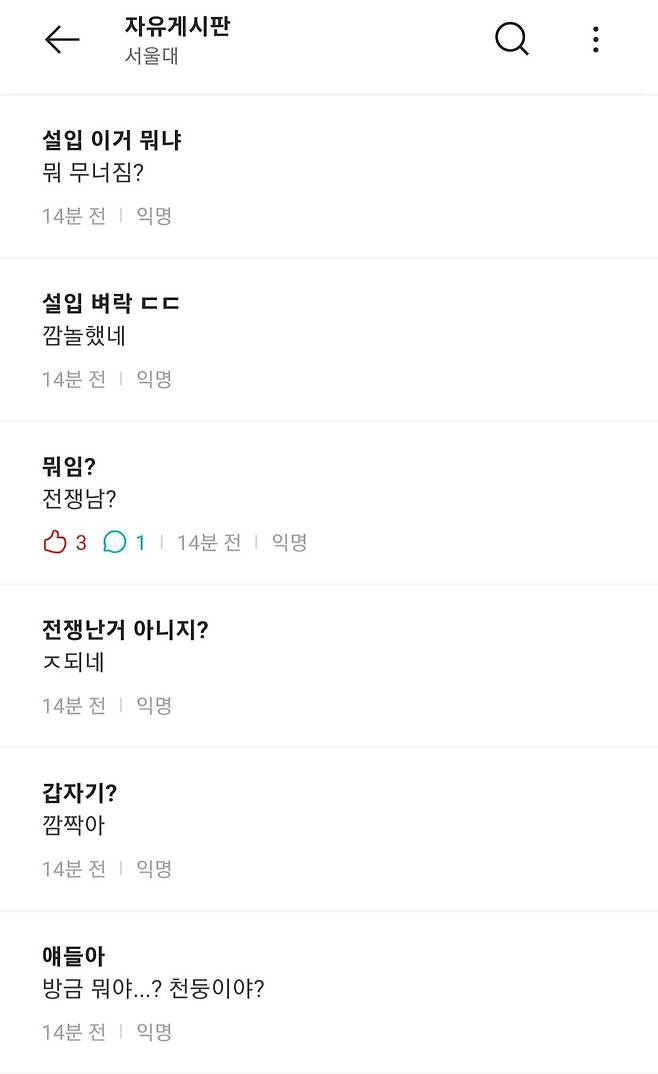Open comments via speech bubble icon on 뭐임? post

[x=113, y=541]
